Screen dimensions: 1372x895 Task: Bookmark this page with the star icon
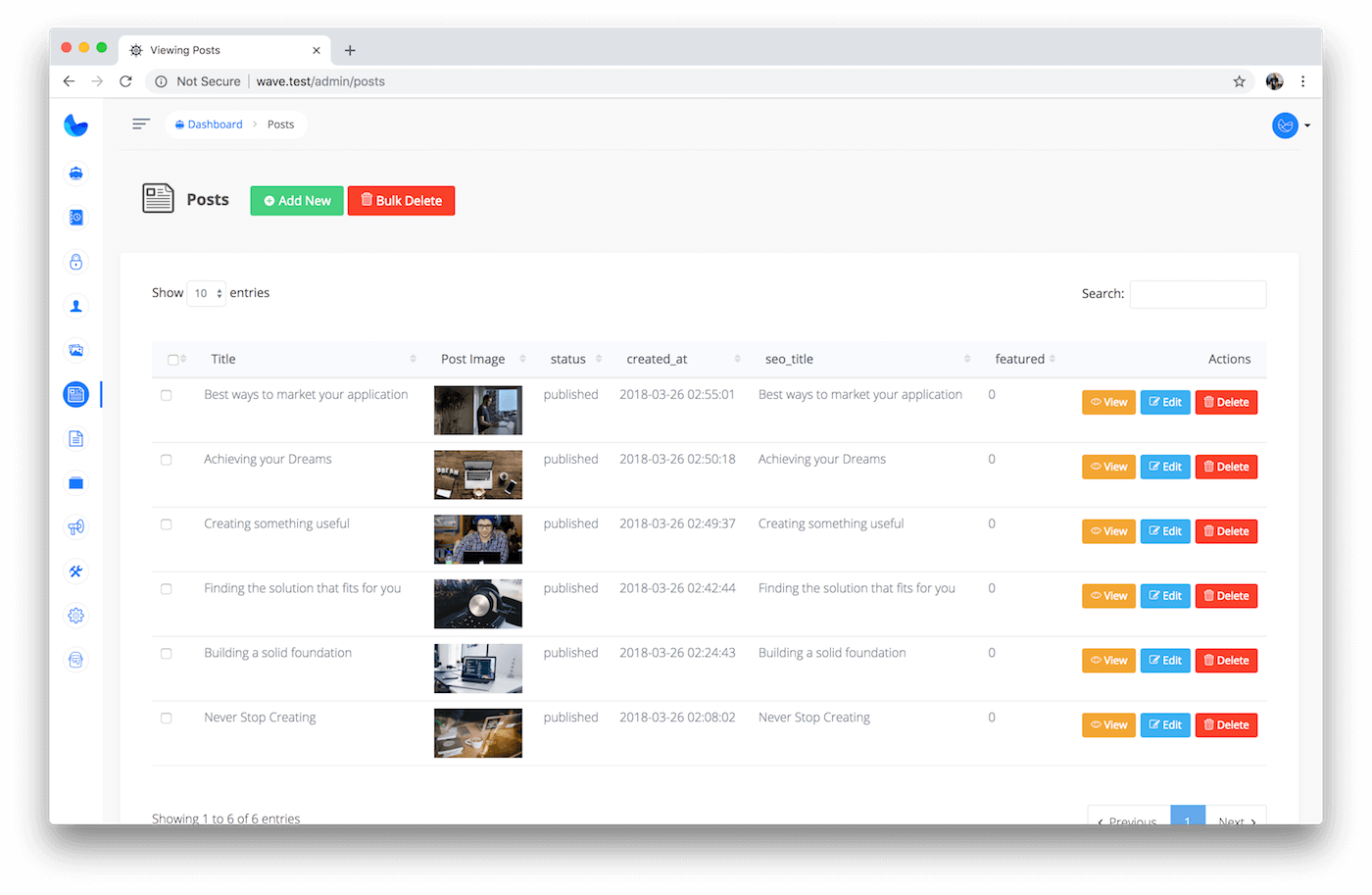click(1239, 81)
